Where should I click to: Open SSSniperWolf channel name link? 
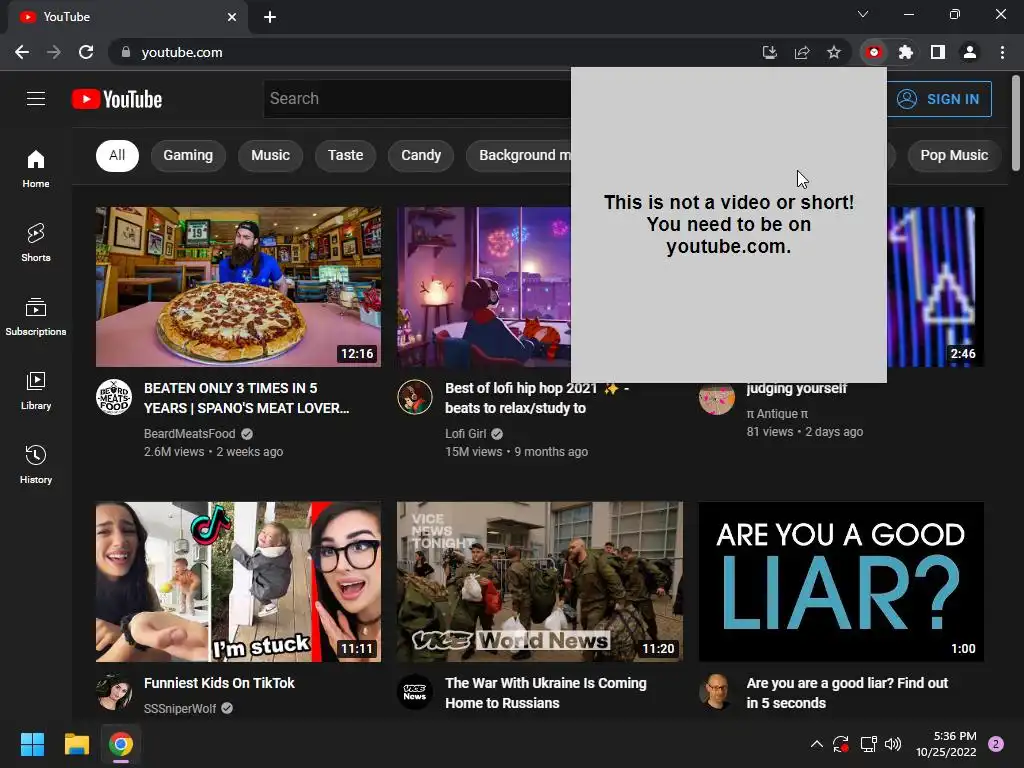180,709
